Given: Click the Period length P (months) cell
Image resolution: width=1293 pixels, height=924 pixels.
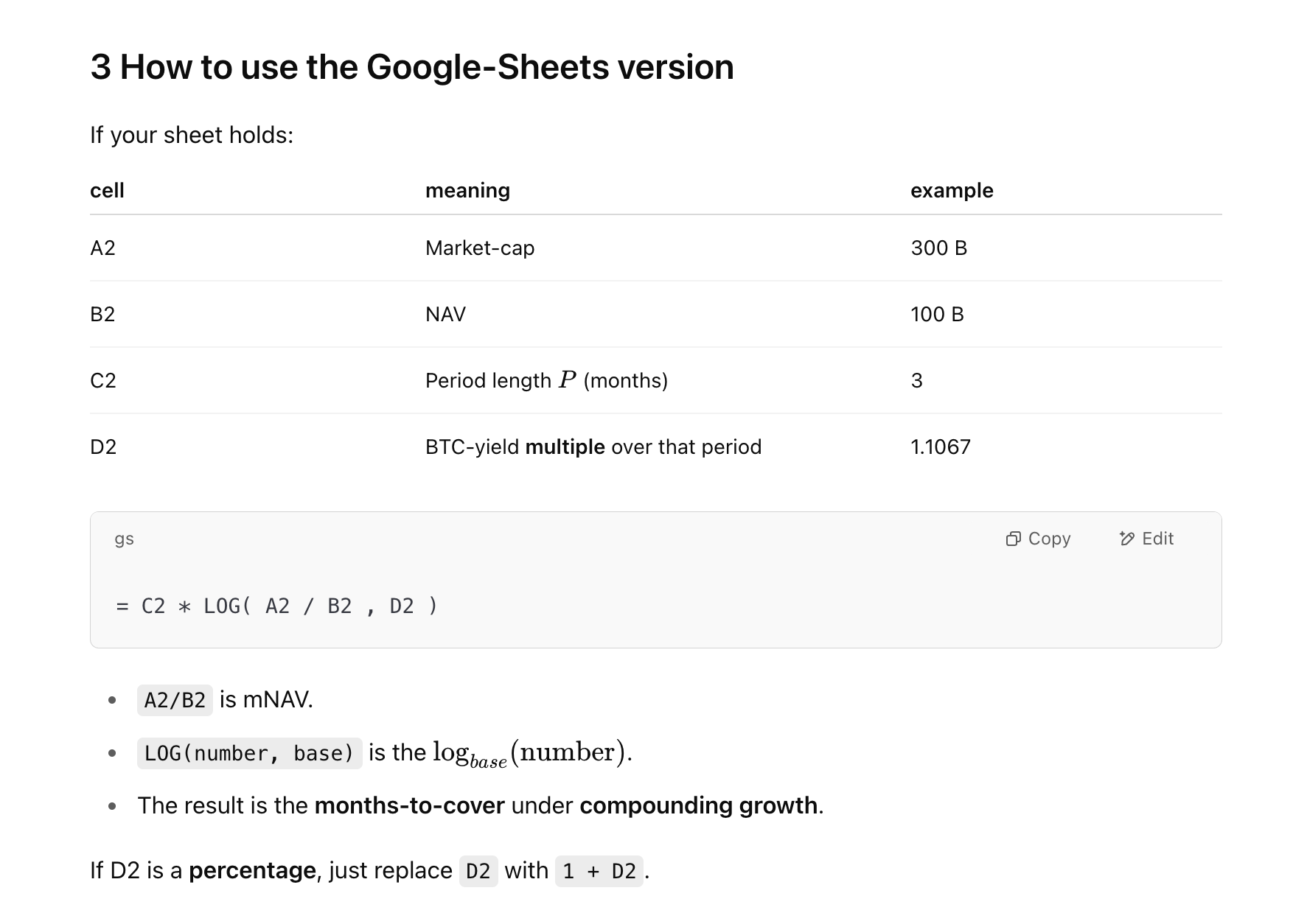Looking at the screenshot, I should click(546, 380).
